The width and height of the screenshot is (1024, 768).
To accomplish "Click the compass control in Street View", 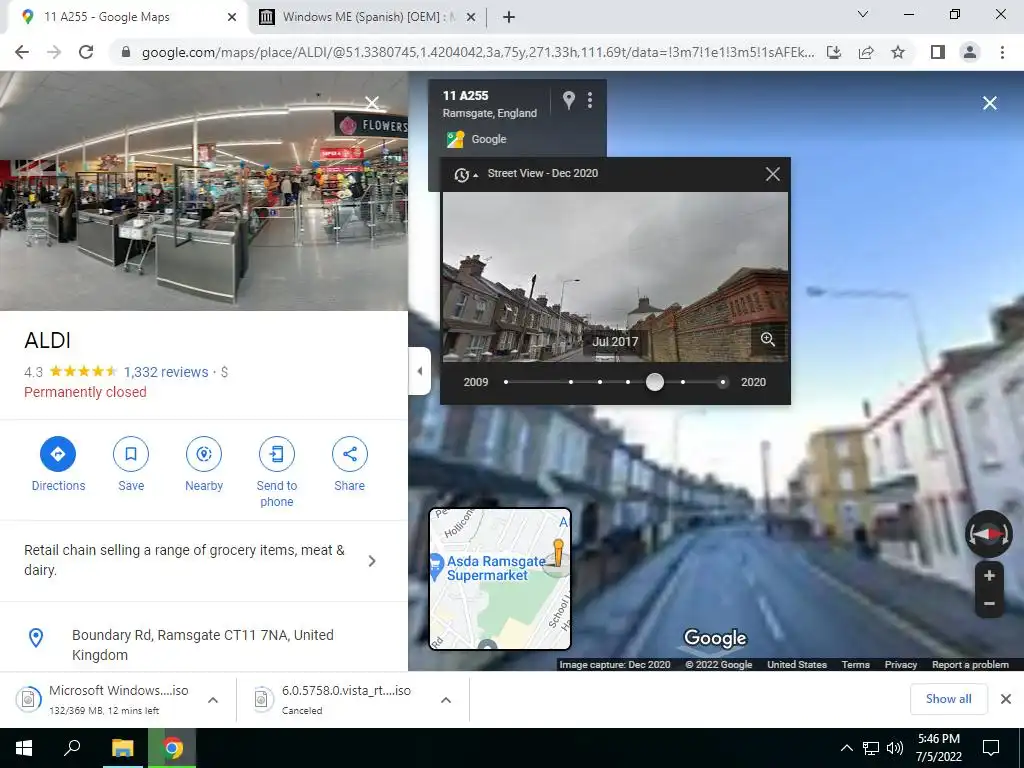I will 989,534.
